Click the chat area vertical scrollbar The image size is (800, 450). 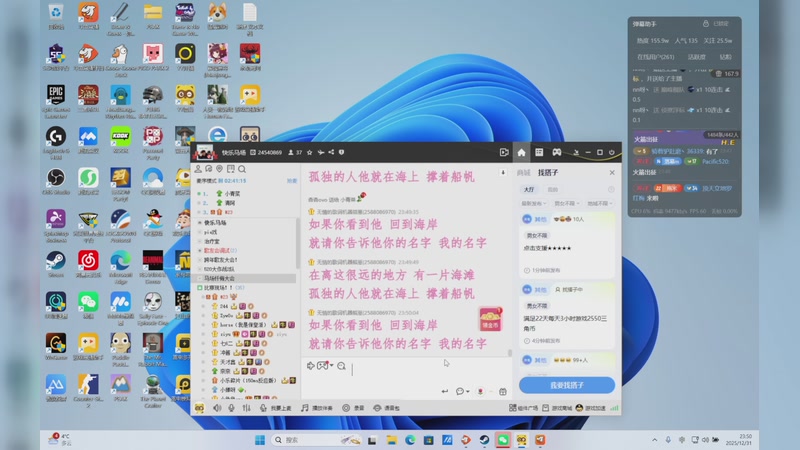point(509,353)
